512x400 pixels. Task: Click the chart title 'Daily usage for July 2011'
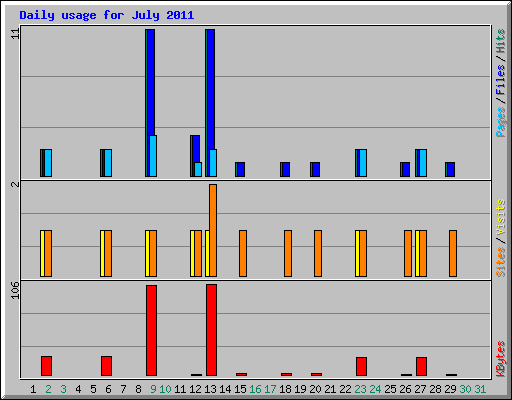click(x=107, y=15)
